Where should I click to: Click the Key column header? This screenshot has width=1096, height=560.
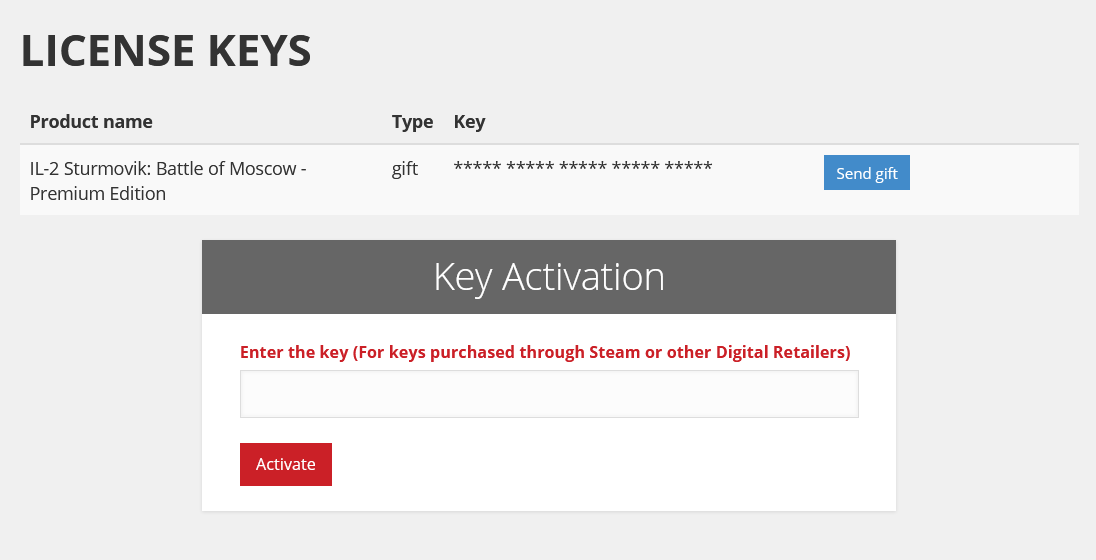coord(469,122)
